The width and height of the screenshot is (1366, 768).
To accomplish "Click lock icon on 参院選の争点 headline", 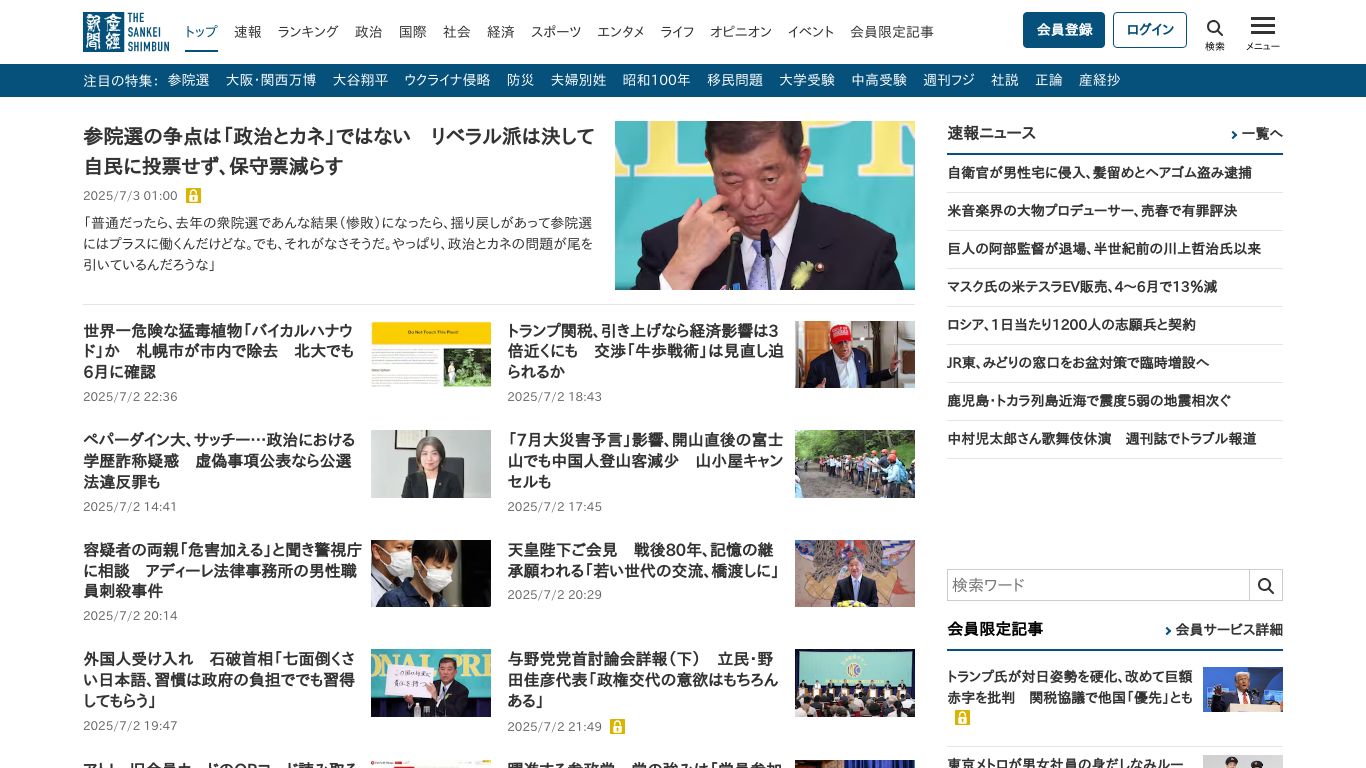I will point(194,196).
